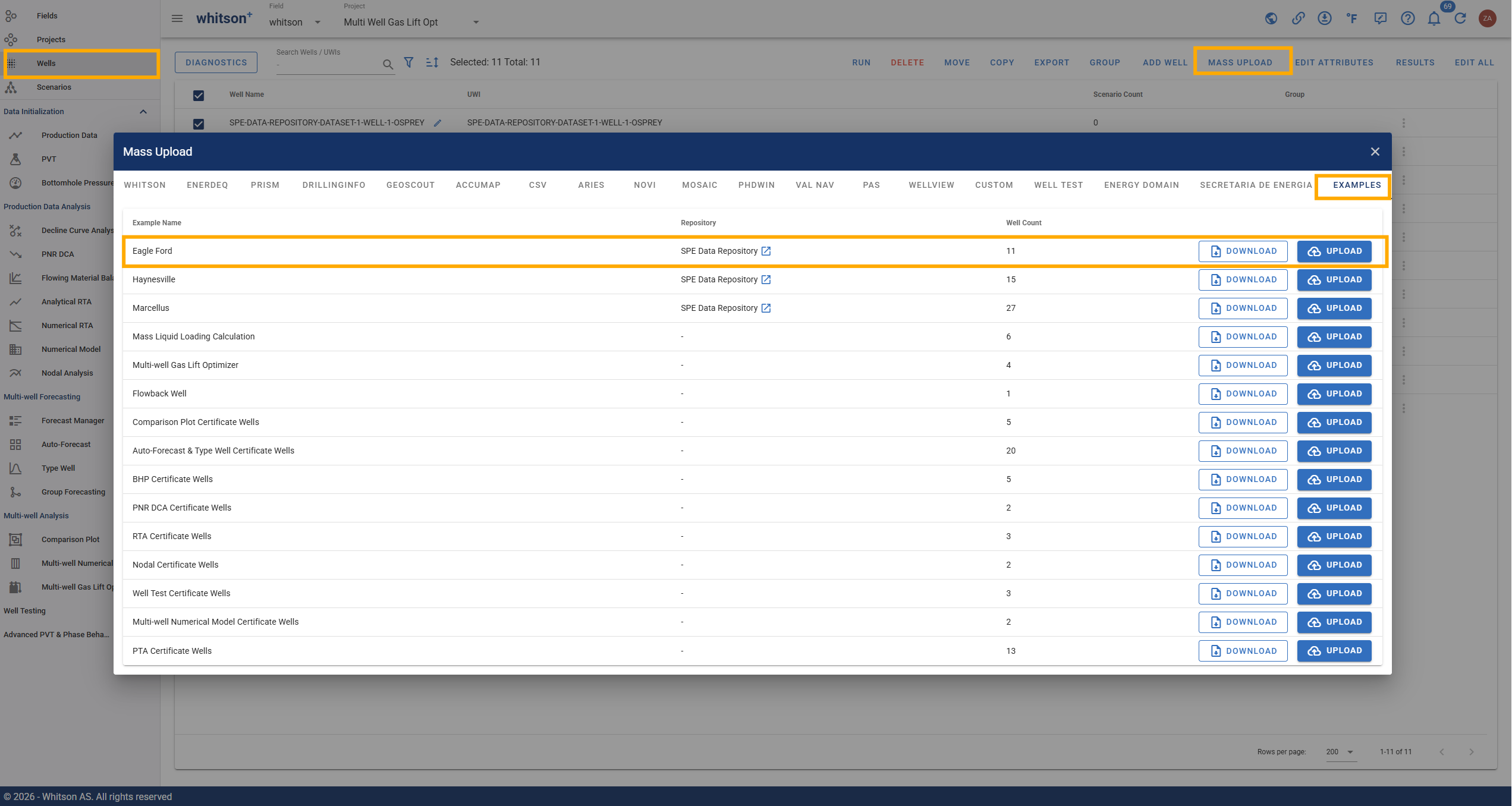Viewport: 1512px width, 806px height.
Task: Upload the Eagle Ford example
Action: click(x=1334, y=251)
